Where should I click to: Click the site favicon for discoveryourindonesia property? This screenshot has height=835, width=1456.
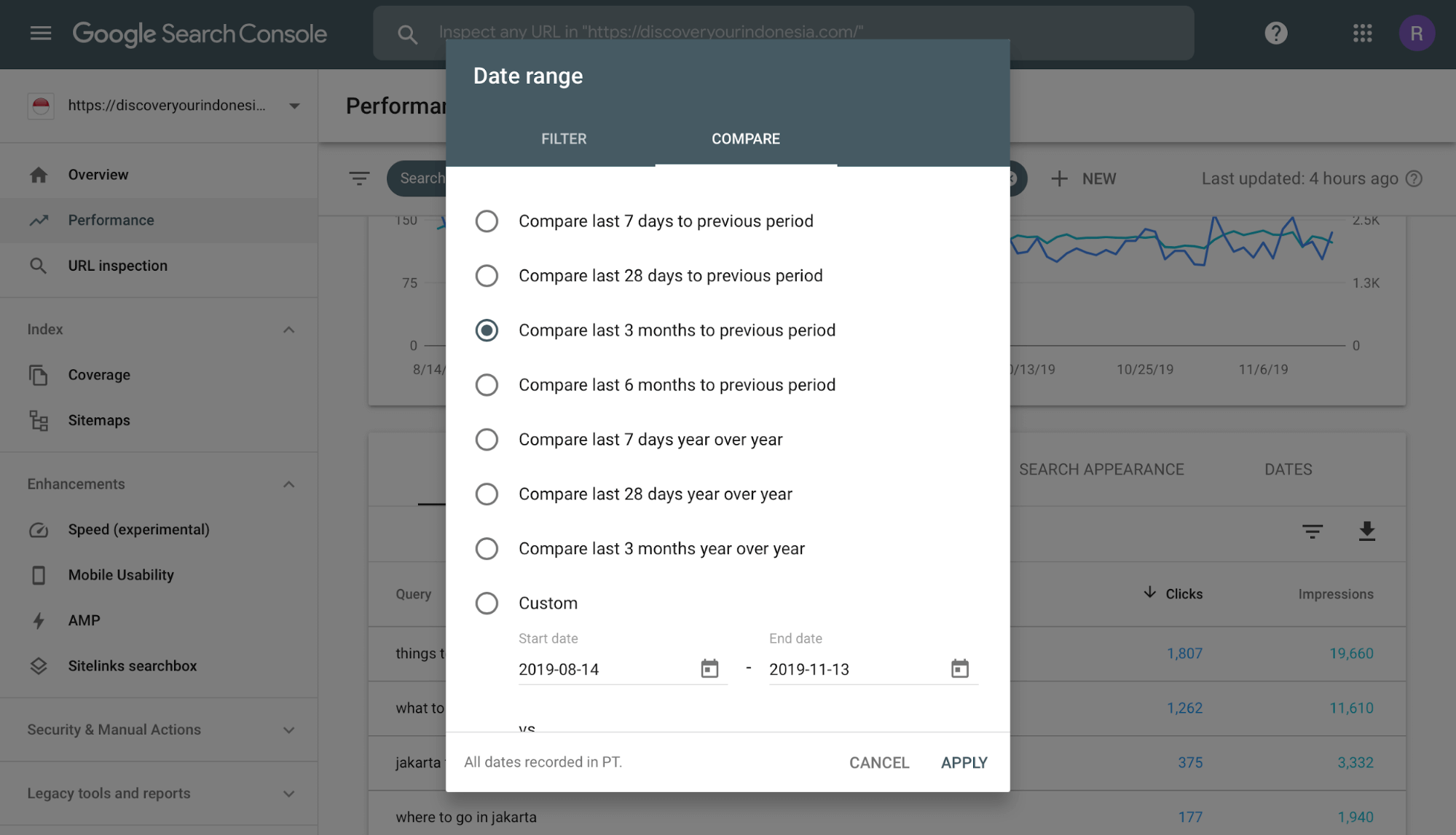pyautogui.click(x=41, y=106)
